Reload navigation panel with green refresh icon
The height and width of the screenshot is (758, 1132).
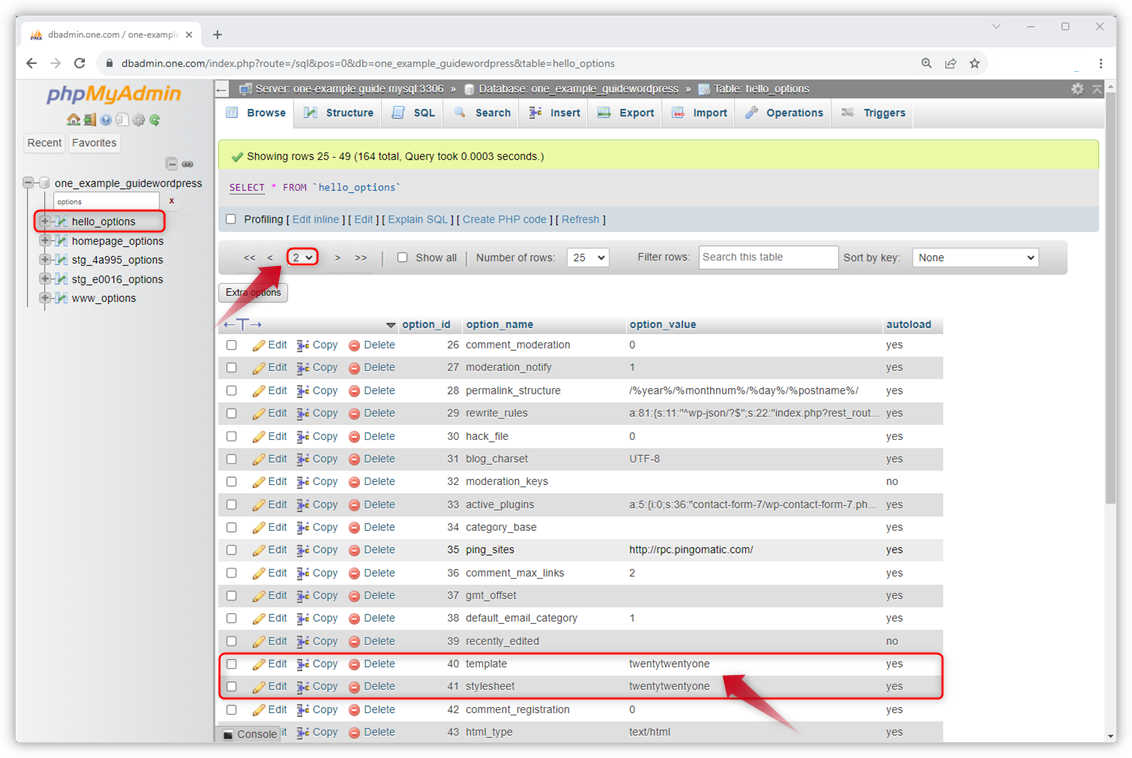(x=154, y=120)
